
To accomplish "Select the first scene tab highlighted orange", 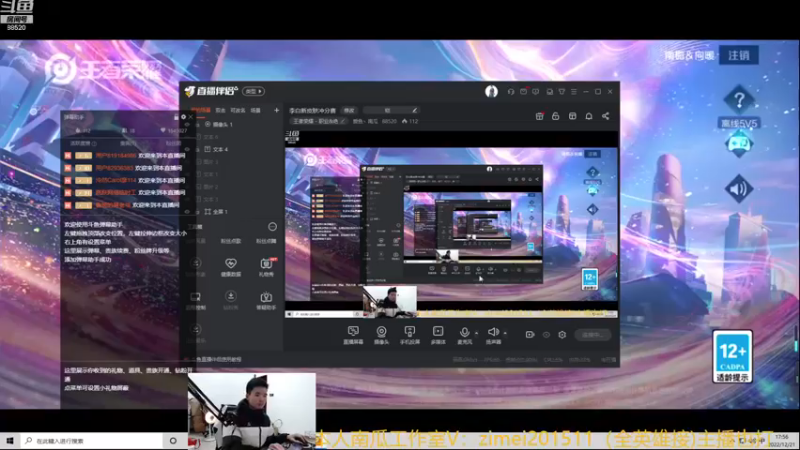I will (x=201, y=110).
